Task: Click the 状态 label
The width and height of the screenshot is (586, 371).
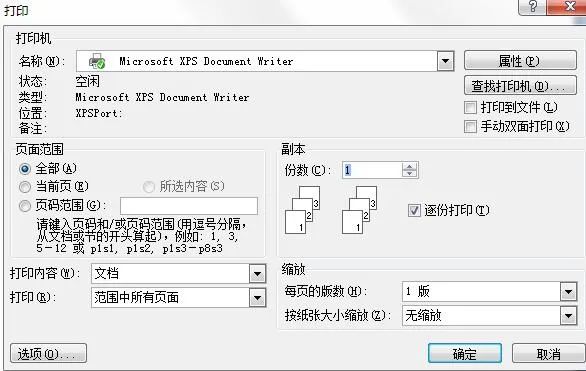Action: point(33,81)
